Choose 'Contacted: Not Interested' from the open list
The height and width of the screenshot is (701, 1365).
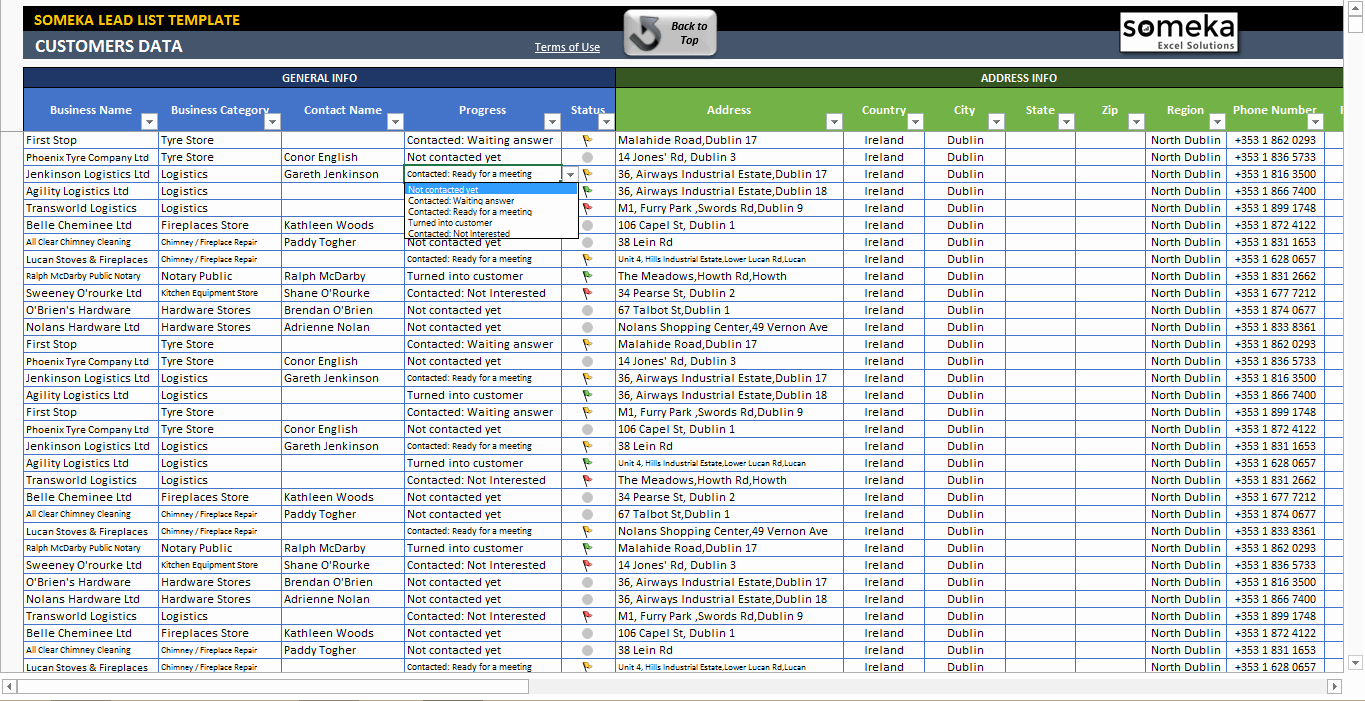pyautogui.click(x=491, y=234)
